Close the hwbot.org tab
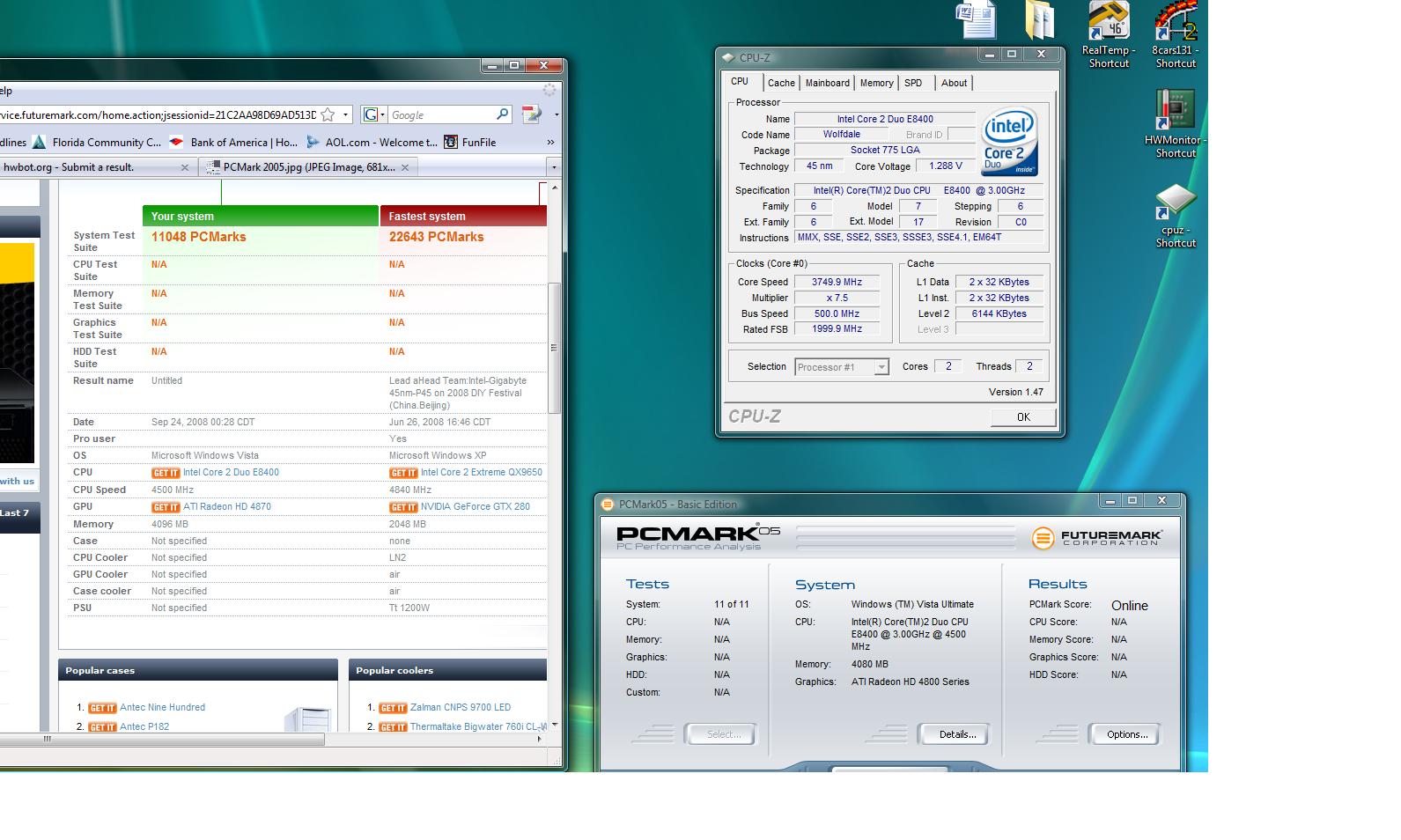The height and width of the screenshot is (840, 1401). [x=184, y=167]
